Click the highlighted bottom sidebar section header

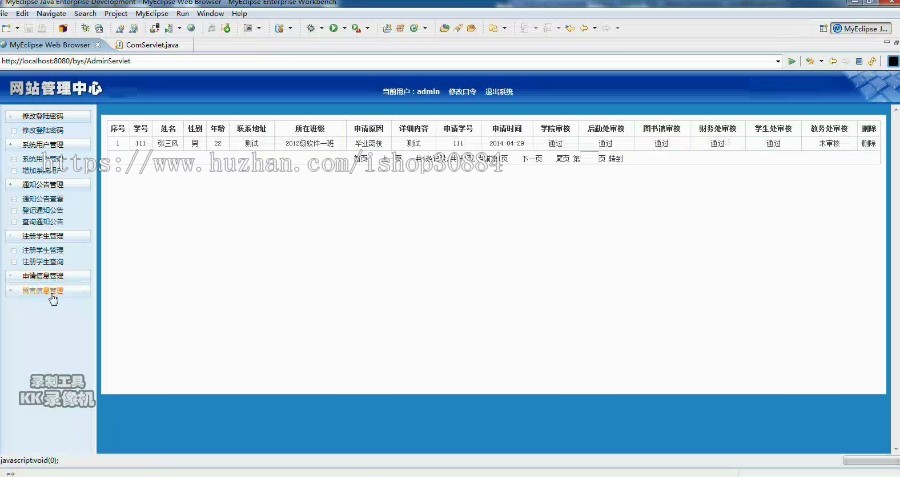tap(48, 291)
